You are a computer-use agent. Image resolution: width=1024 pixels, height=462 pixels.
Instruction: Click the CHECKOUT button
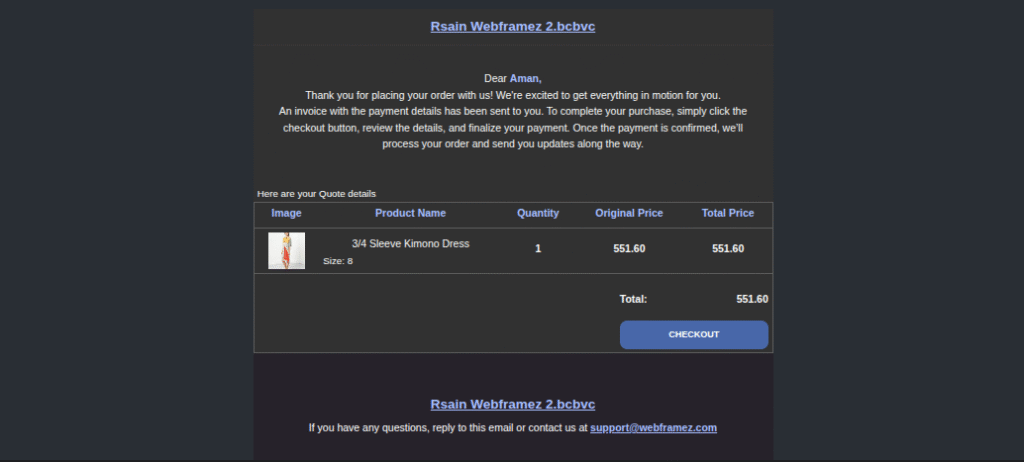(x=694, y=335)
